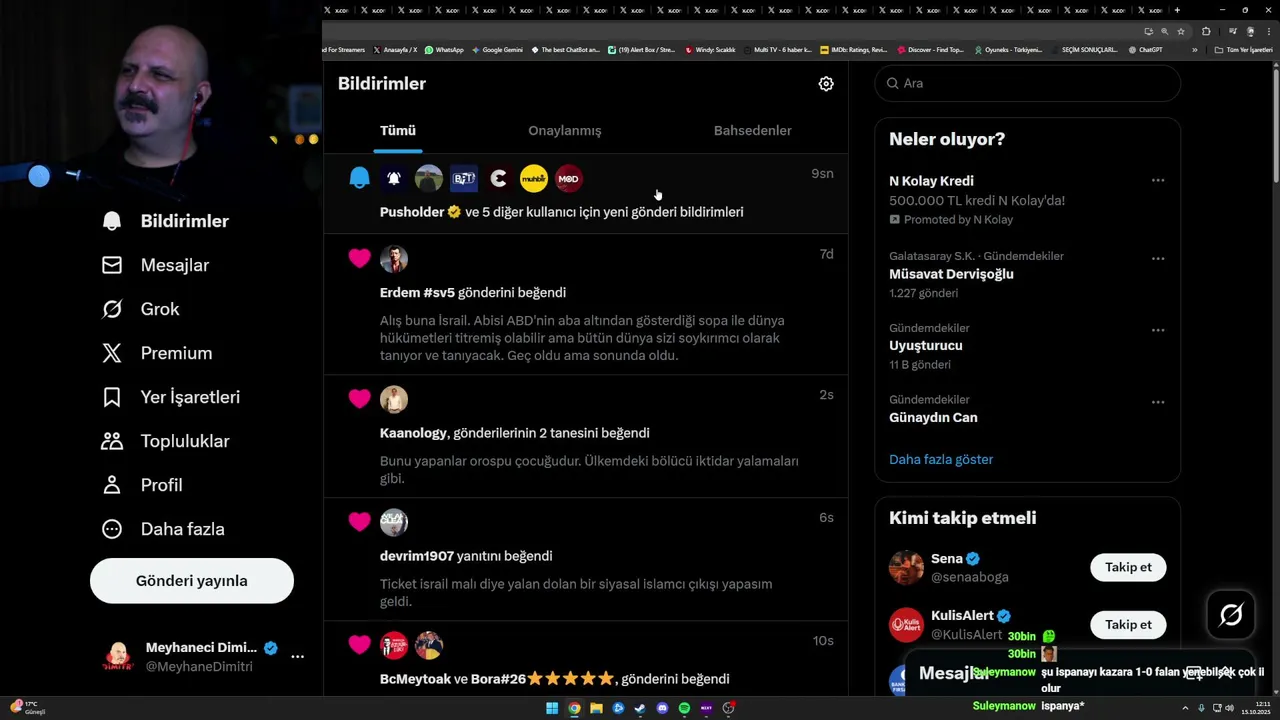Open Spotify from the taskbar
Screen dimensions: 1280x720
tap(684, 709)
